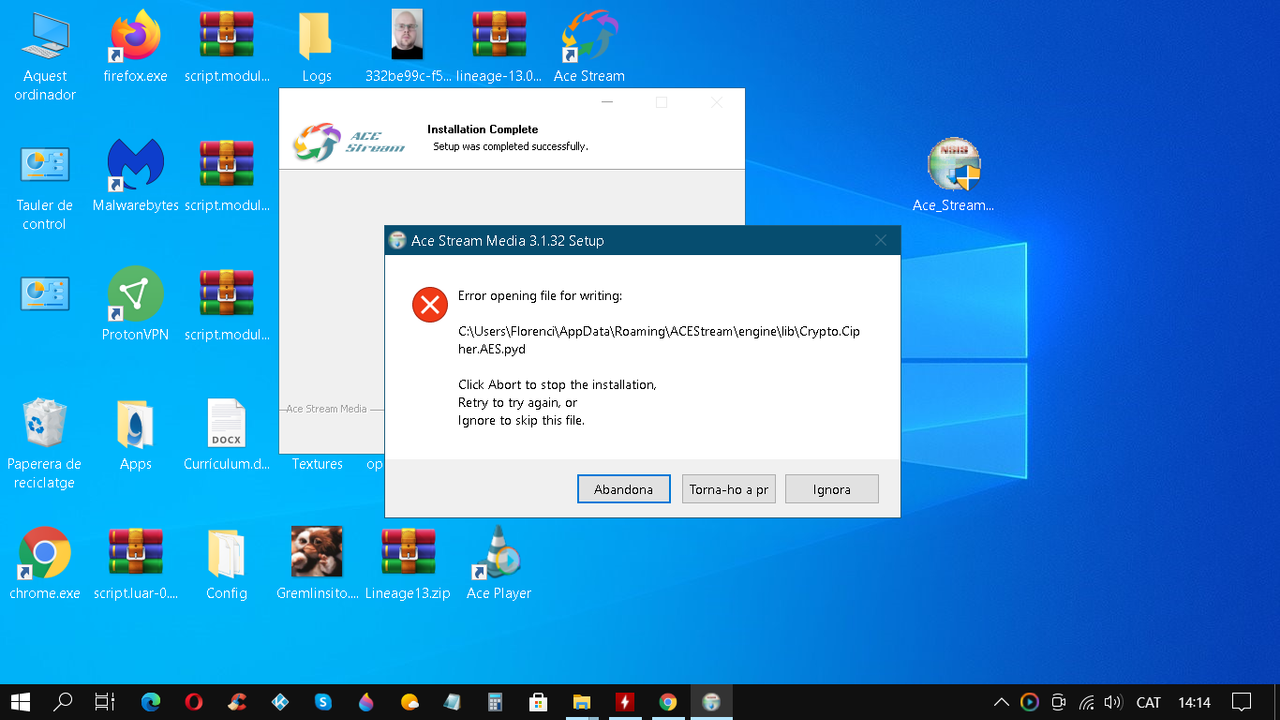Screen dimensions: 1280x720
Task: Select the 332be99c-f5... image file on the desktop
Action: 408,47
